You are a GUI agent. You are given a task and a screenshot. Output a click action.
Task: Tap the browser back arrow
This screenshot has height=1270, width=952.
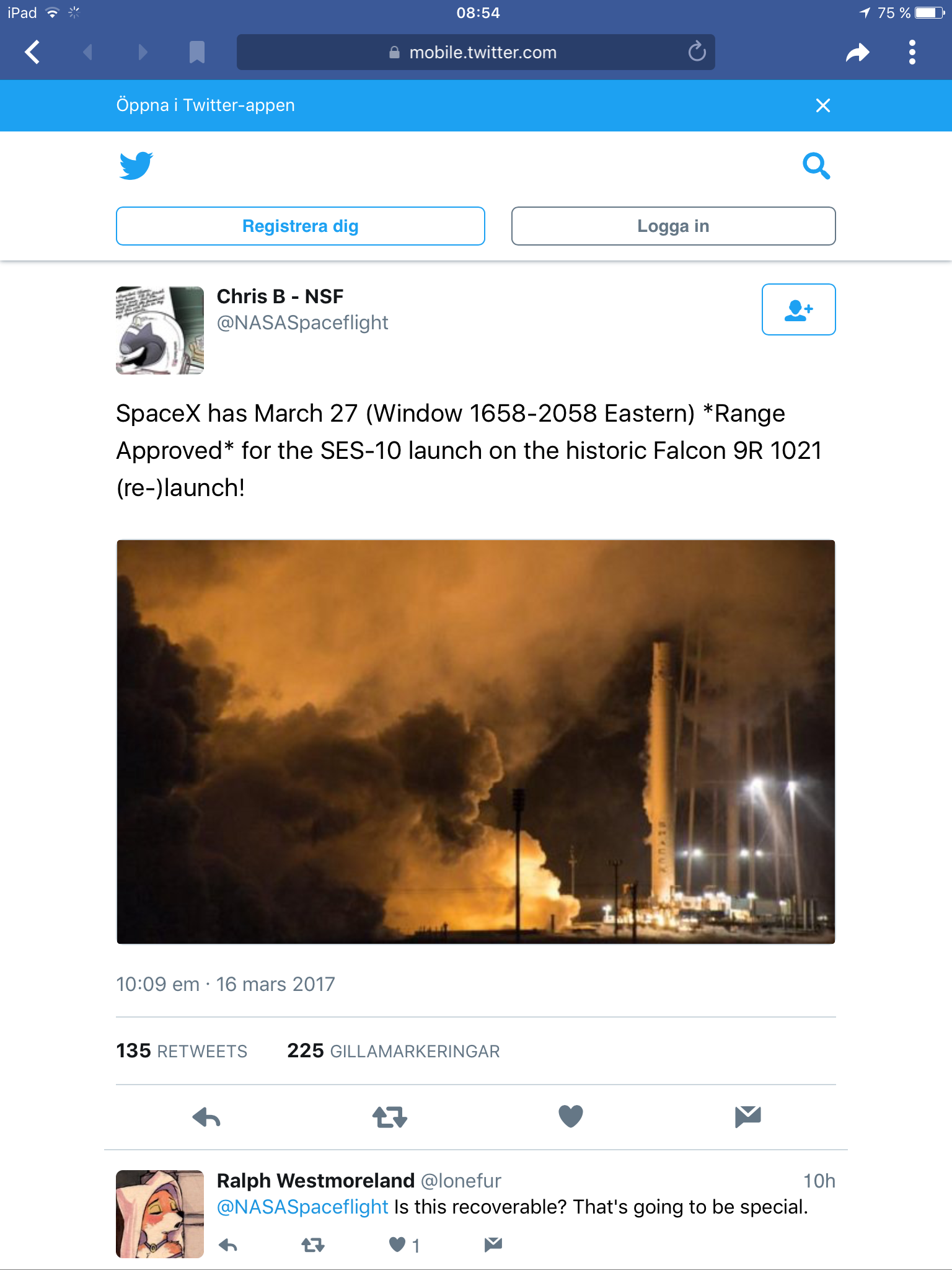(x=33, y=52)
